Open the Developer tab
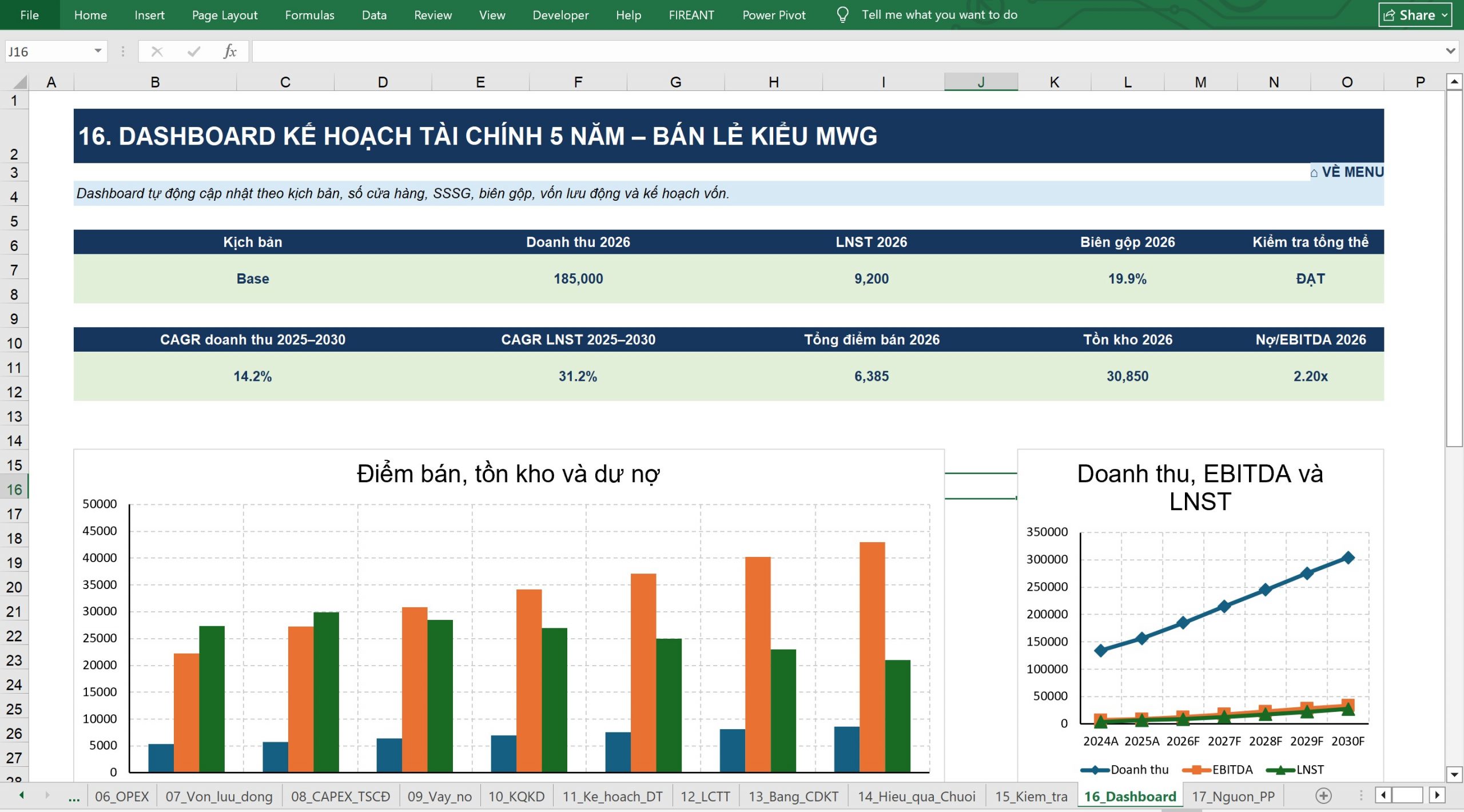 [x=560, y=15]
